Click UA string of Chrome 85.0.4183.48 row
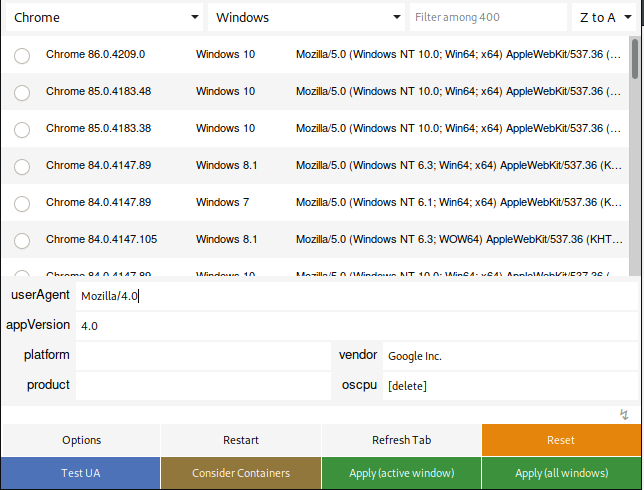 click(458, 91)
